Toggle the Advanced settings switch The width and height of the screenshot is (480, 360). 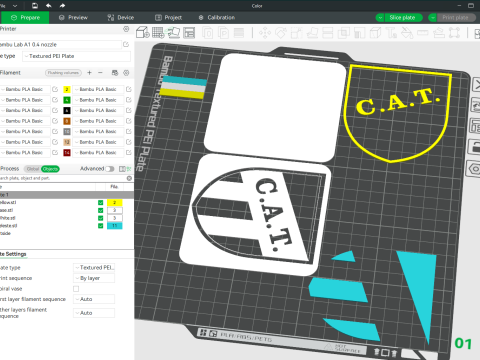point(110,169)
